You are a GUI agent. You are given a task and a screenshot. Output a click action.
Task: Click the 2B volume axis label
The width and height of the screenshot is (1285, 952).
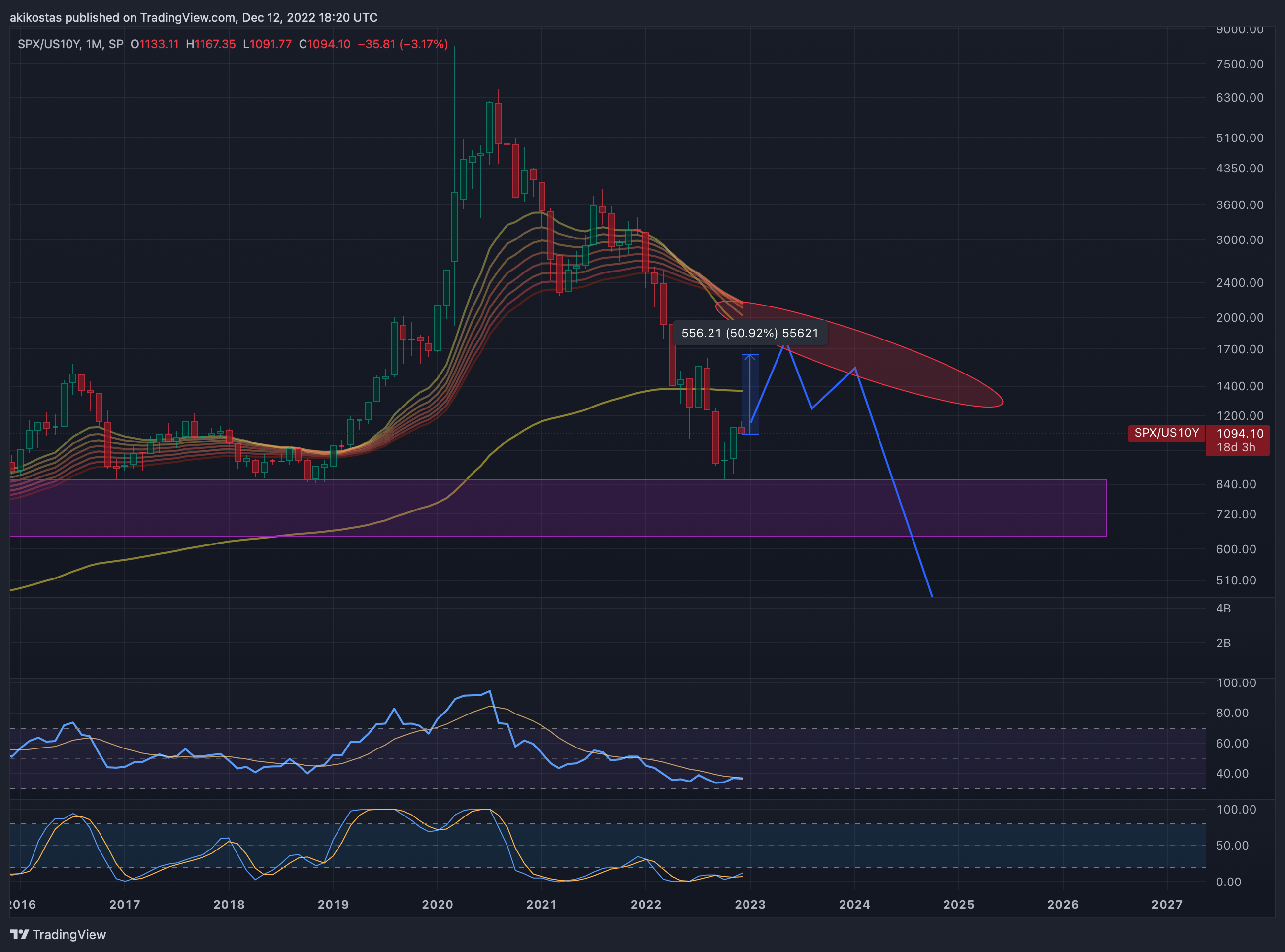[x=1223, y=643]
